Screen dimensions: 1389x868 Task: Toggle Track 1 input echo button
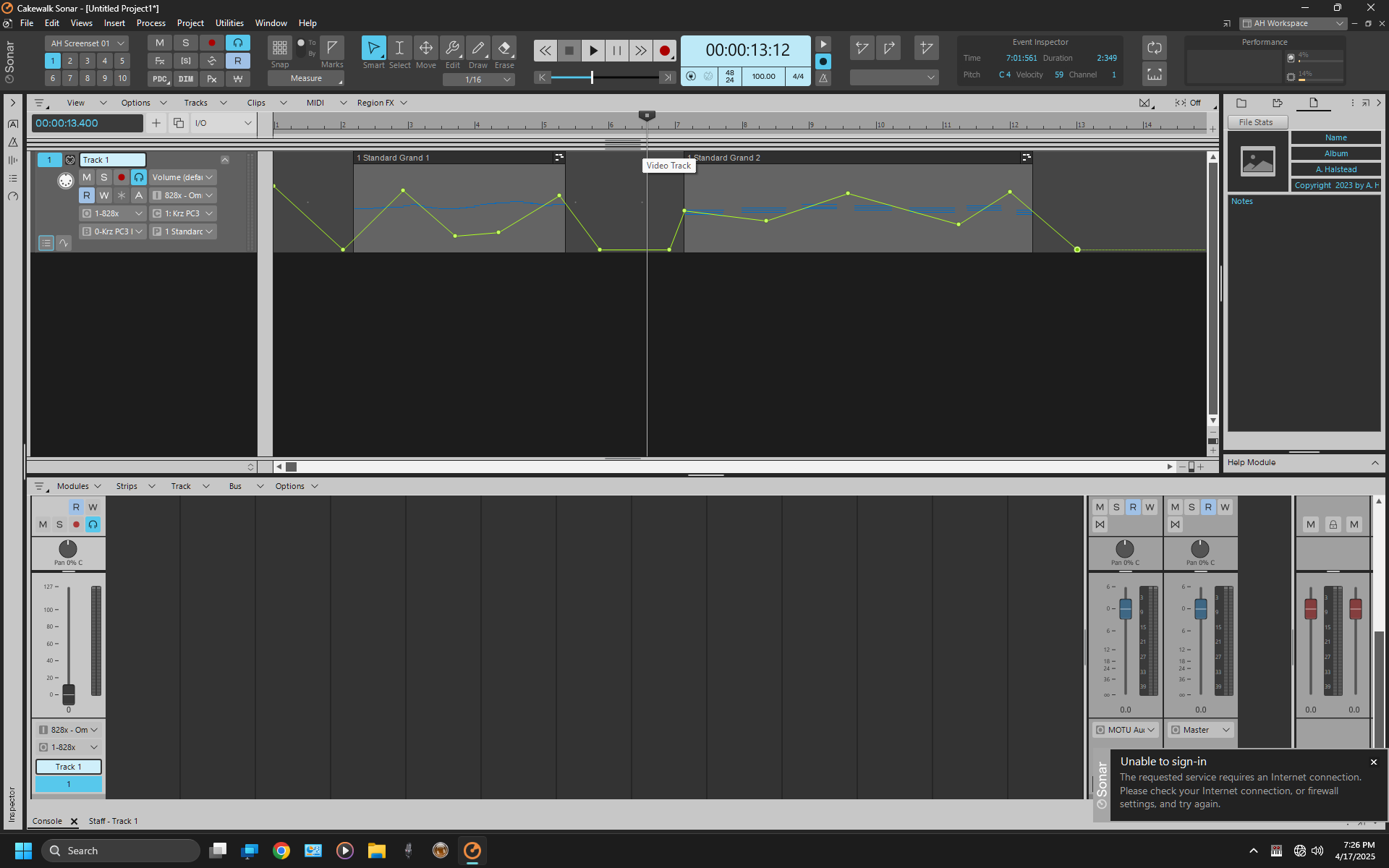[x=139, y=177]
